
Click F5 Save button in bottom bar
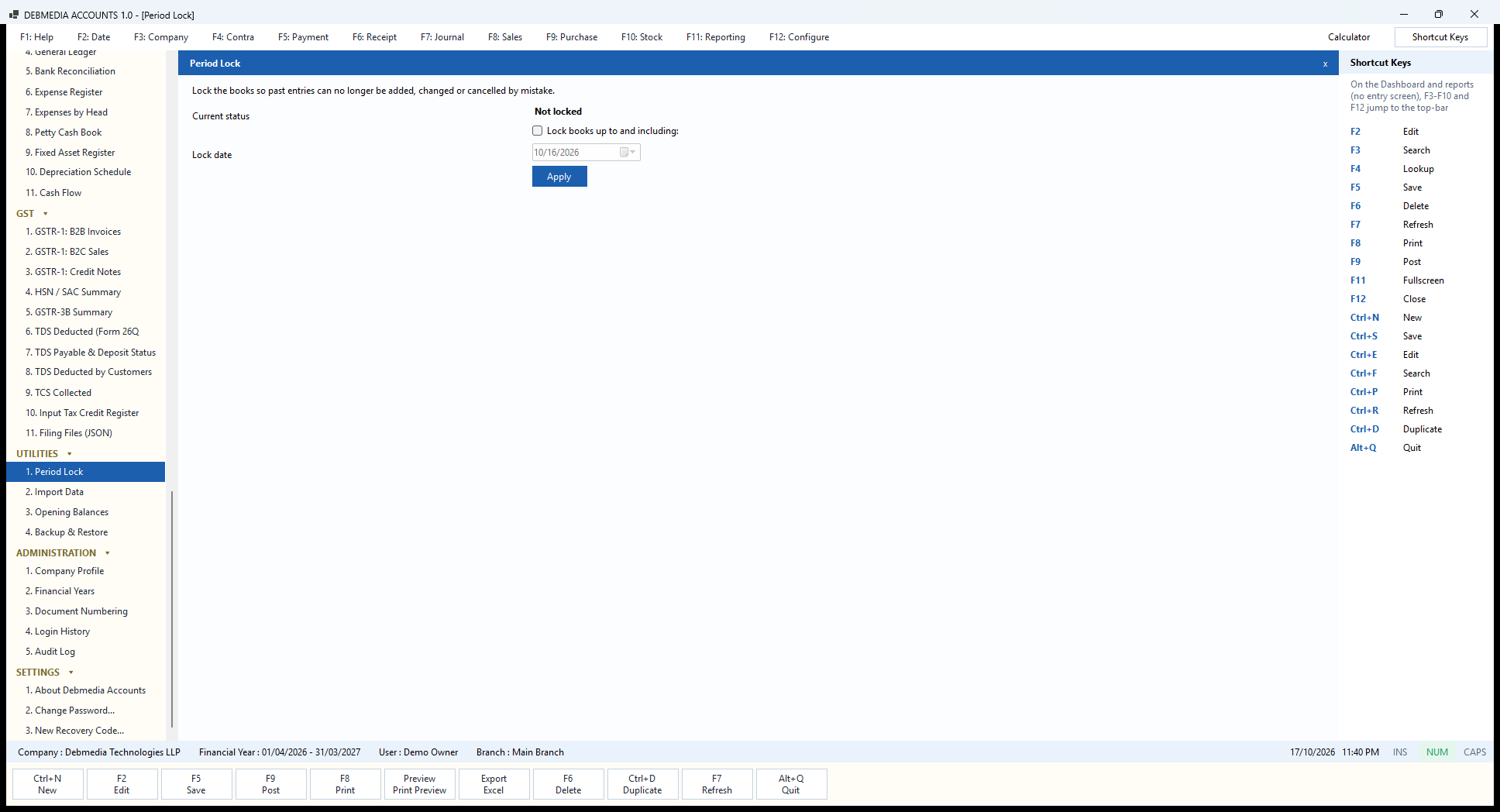pos(196,784)
